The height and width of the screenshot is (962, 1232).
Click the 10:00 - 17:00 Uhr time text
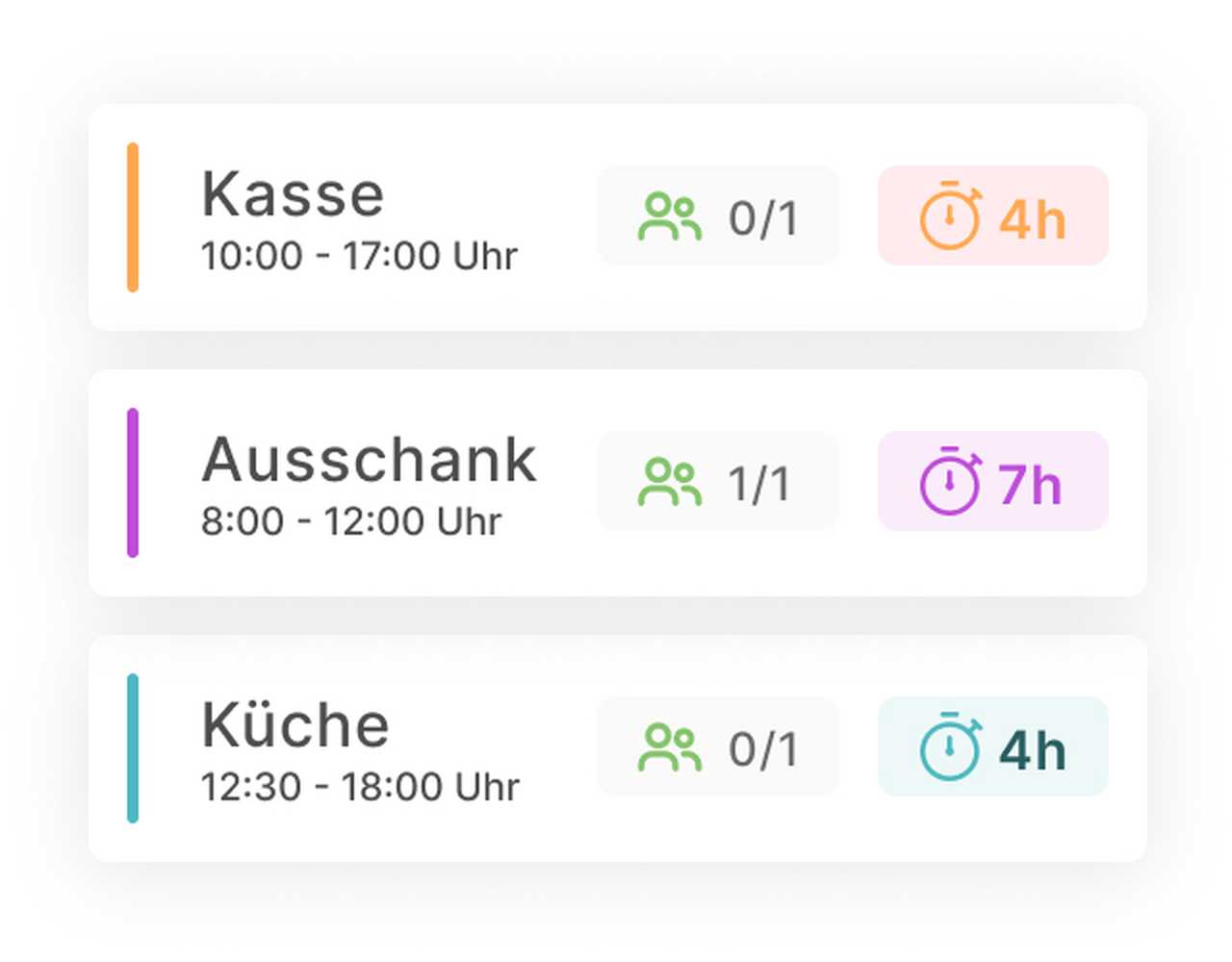(359, 256)
